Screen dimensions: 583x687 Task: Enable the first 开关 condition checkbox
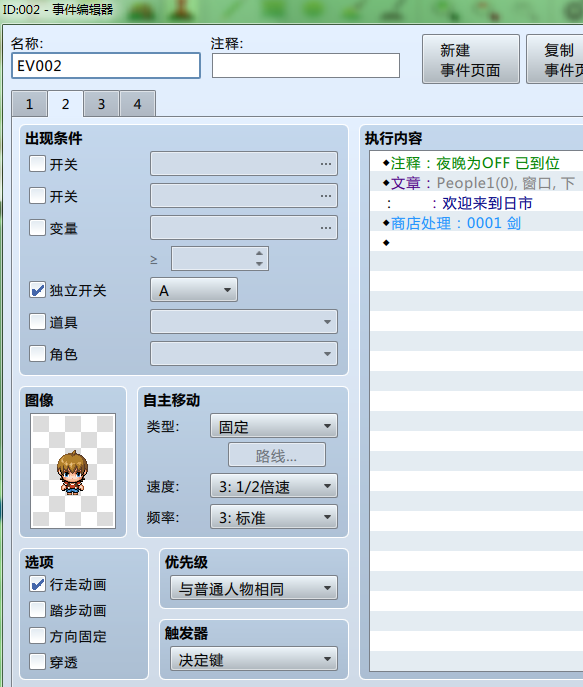37,164
